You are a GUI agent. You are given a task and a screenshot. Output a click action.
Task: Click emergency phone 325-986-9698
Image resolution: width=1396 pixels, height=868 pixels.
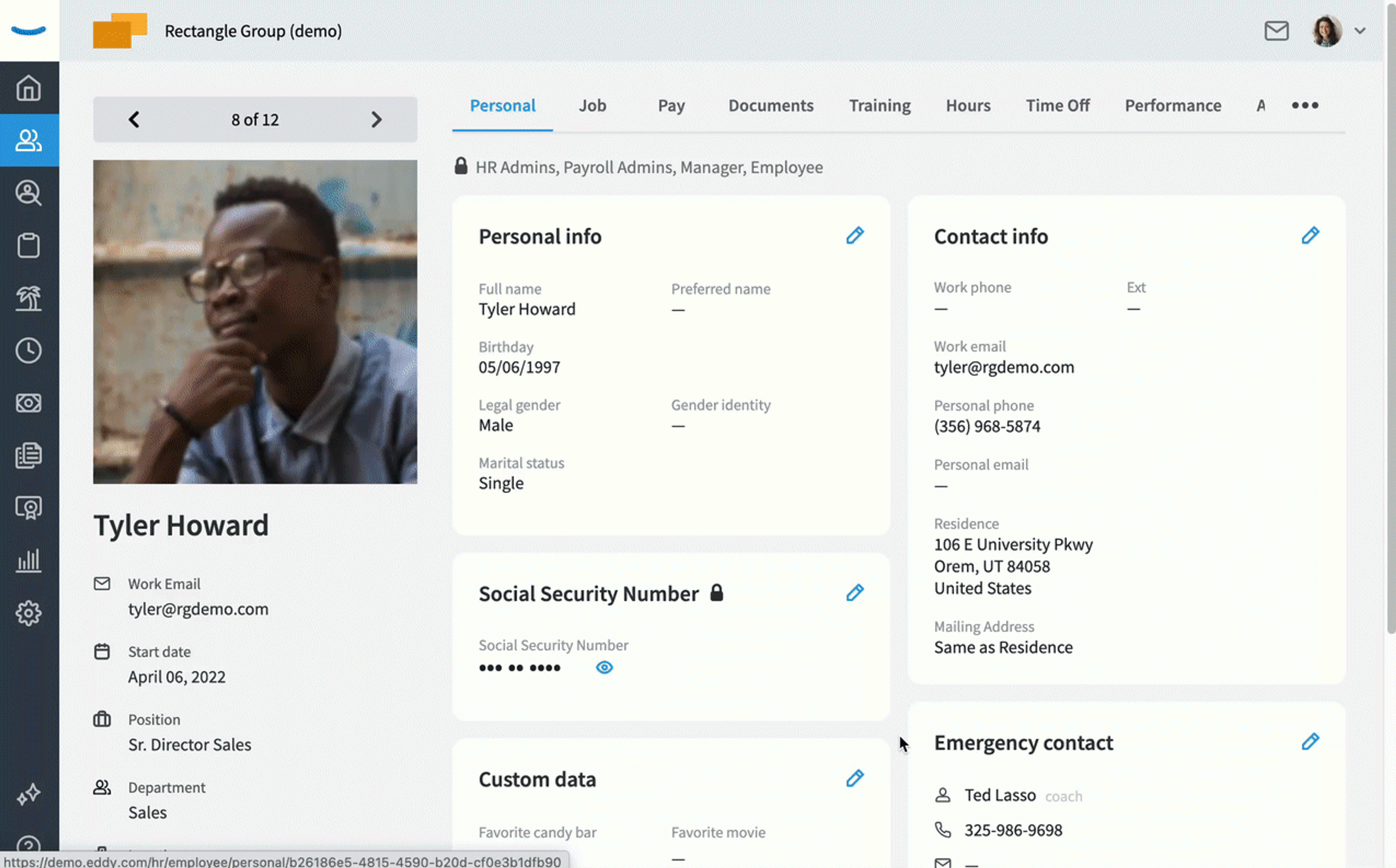tap(1013, 830)
